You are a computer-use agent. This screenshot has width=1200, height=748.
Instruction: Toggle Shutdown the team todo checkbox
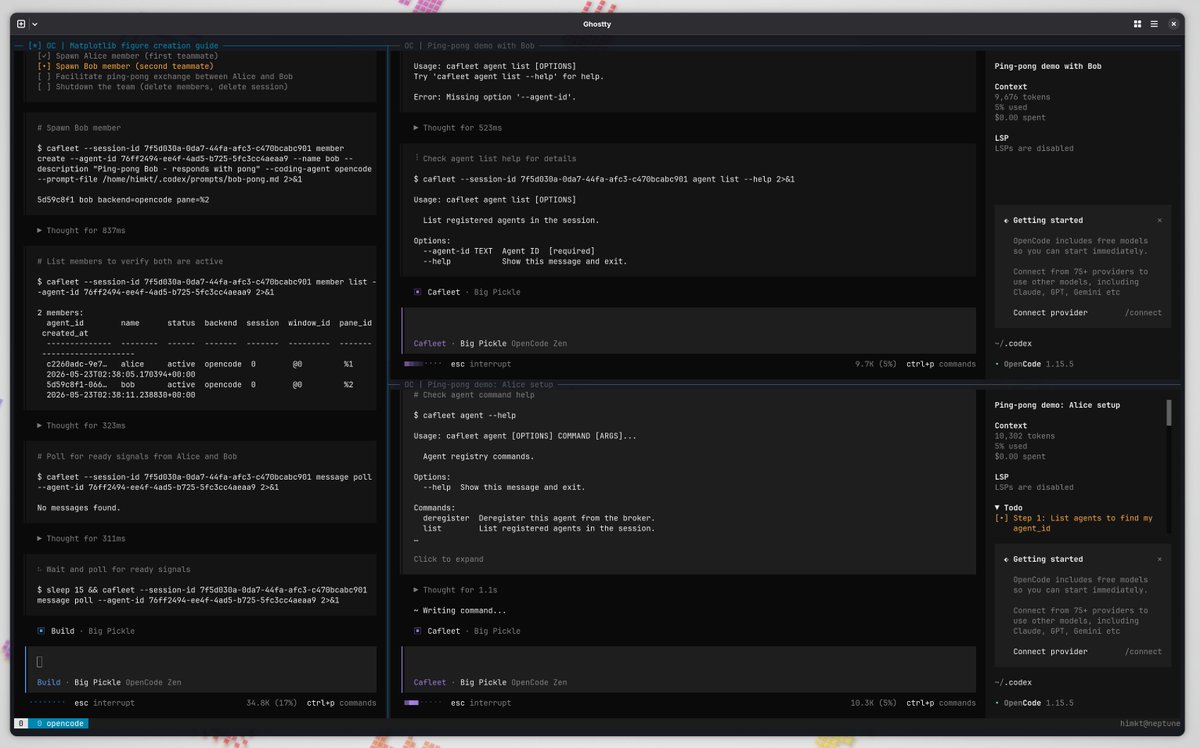[44, 87]
